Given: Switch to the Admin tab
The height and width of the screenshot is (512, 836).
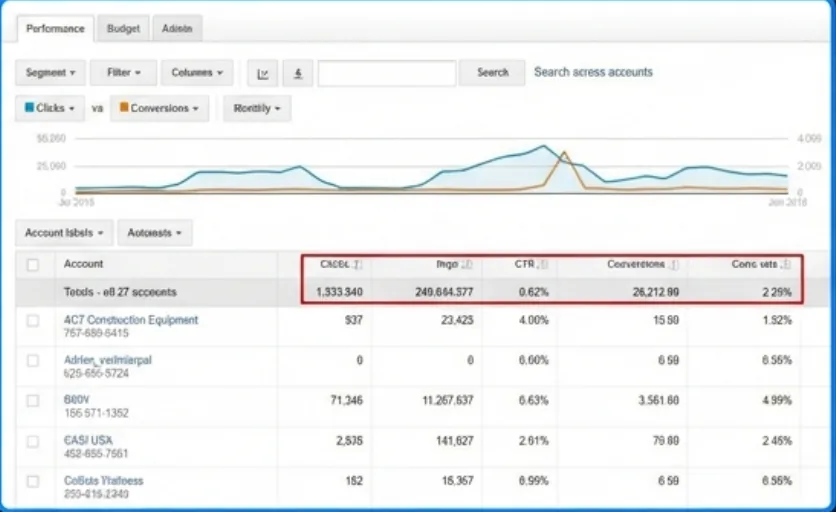Looking at the screenshot, I should pyautogui.click(x=177, y=29).
